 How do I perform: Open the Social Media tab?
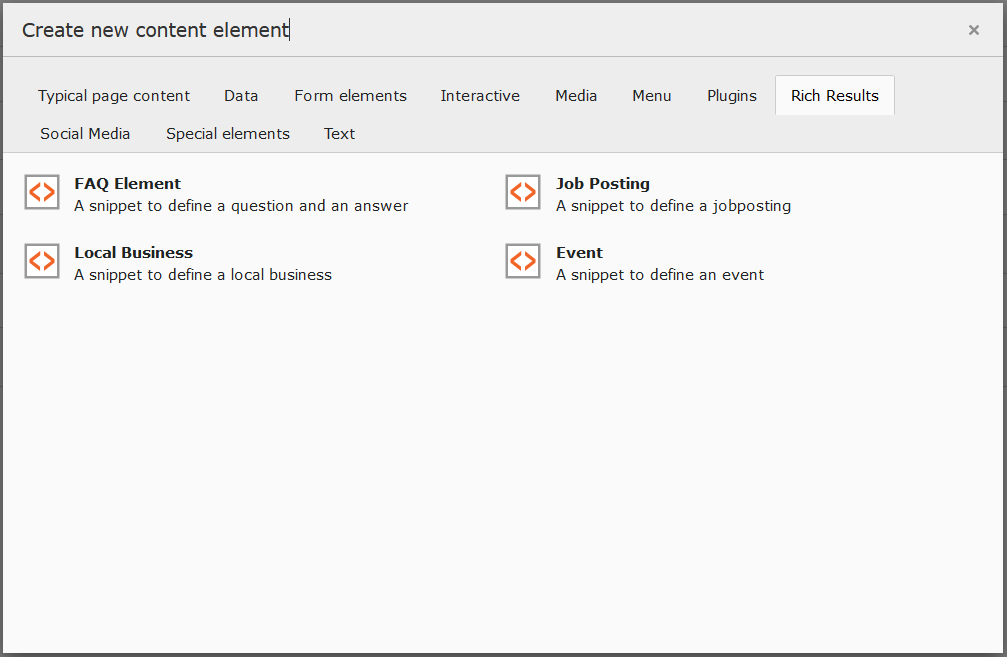85,134
